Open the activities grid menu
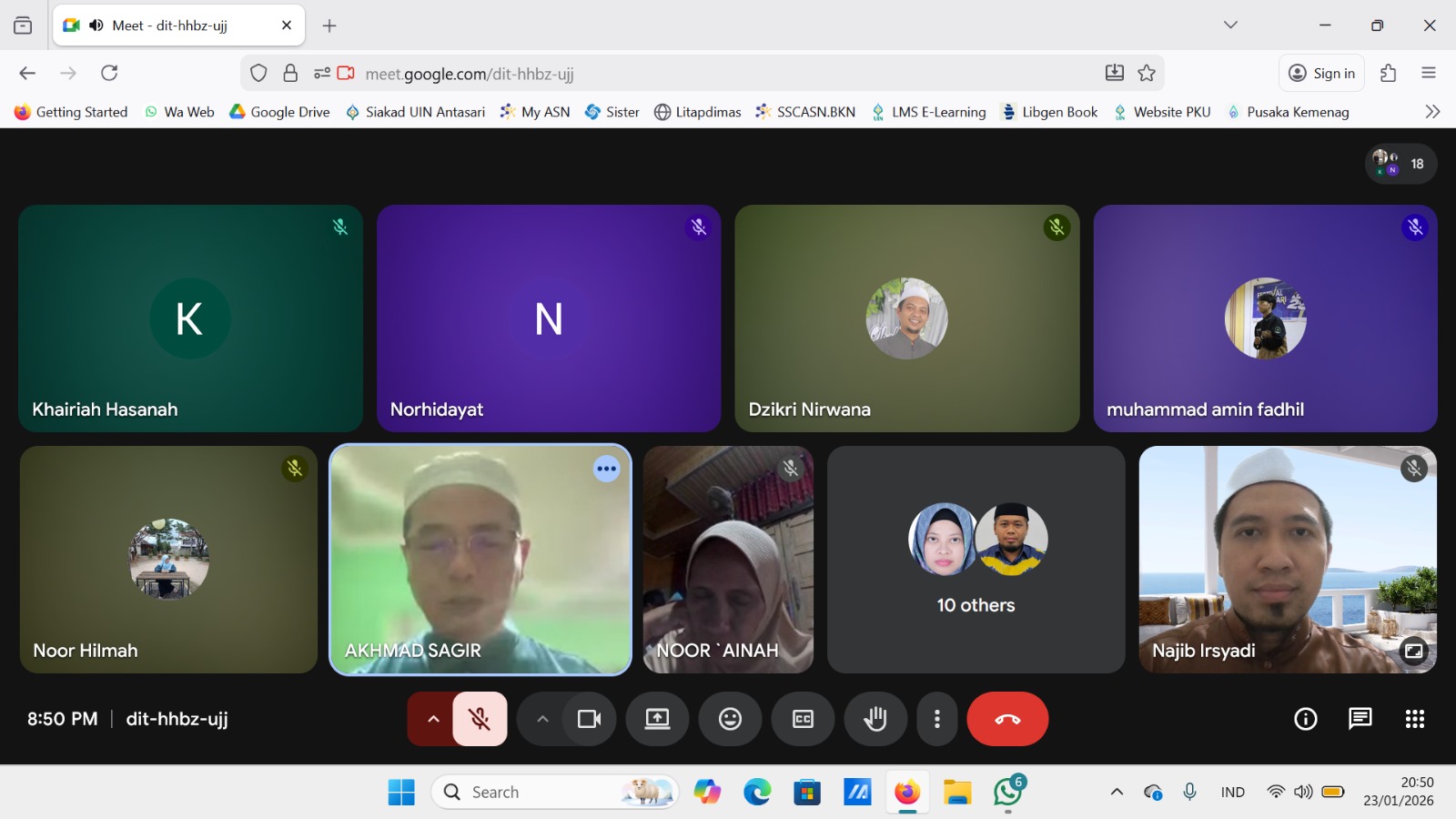 [1415, 719]
